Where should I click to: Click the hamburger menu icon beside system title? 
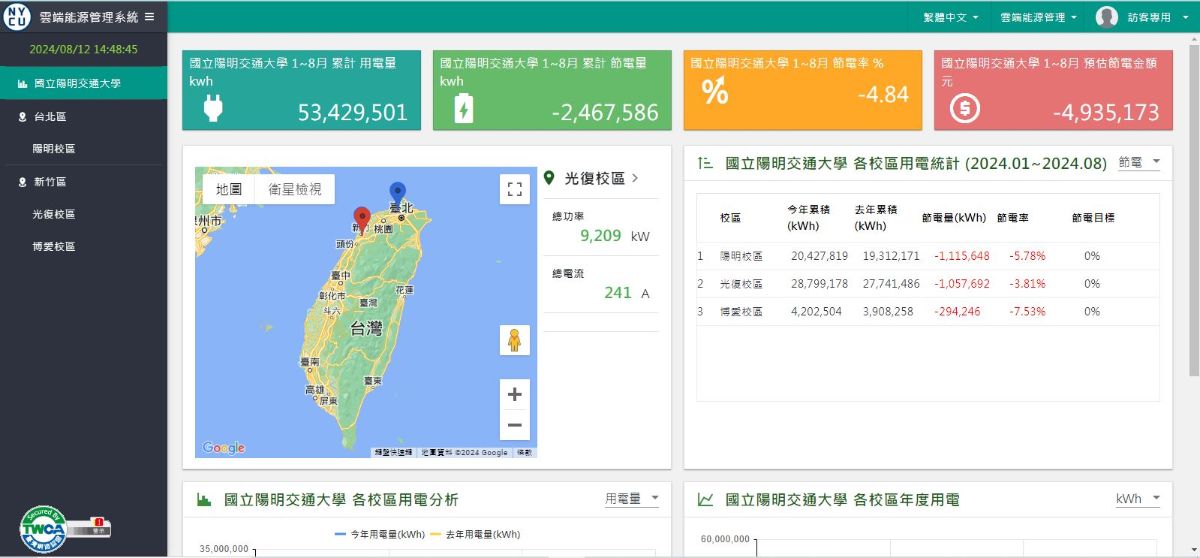(149, 17)
